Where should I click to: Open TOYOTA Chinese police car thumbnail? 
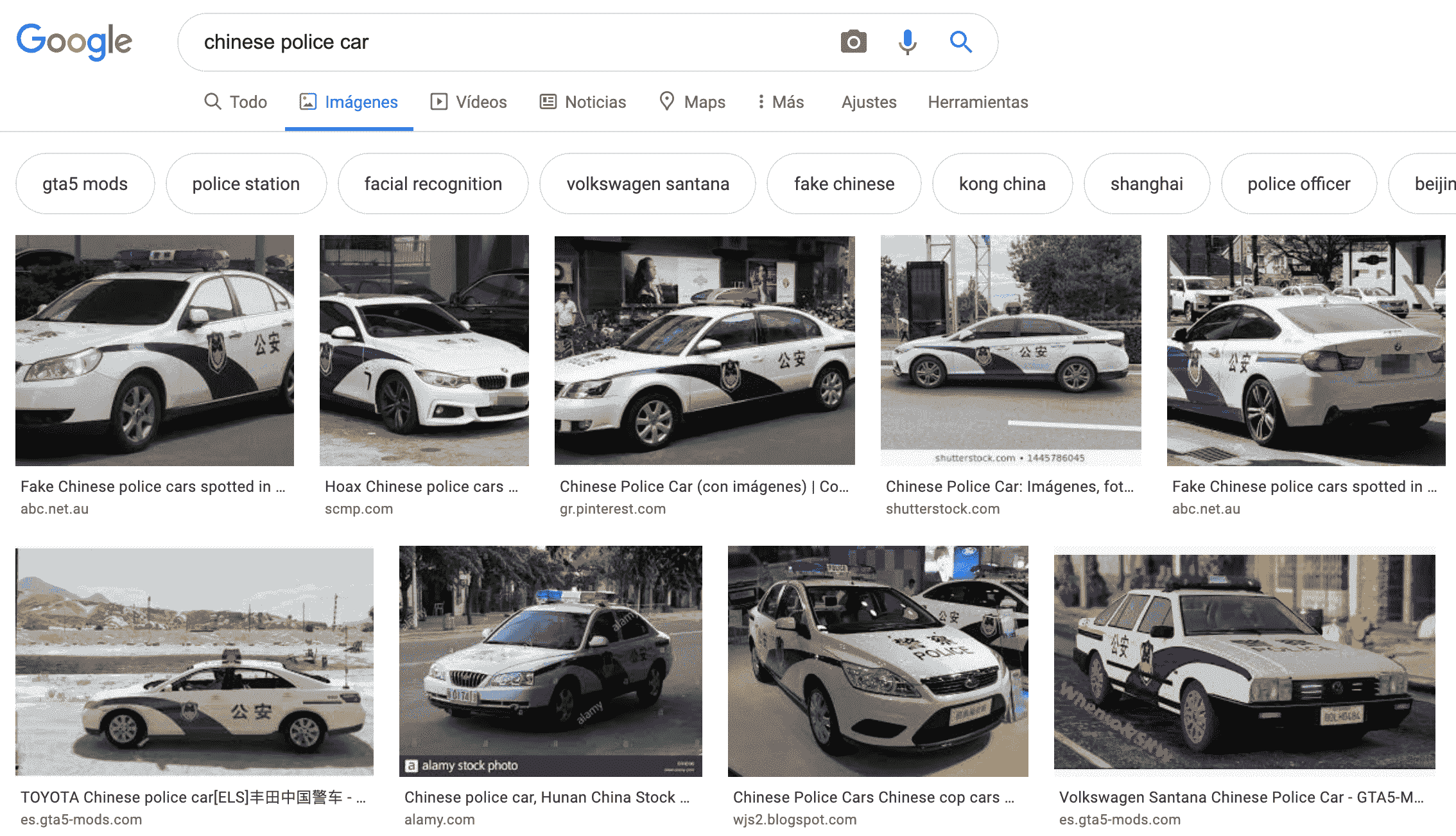(x=195, y=661)
